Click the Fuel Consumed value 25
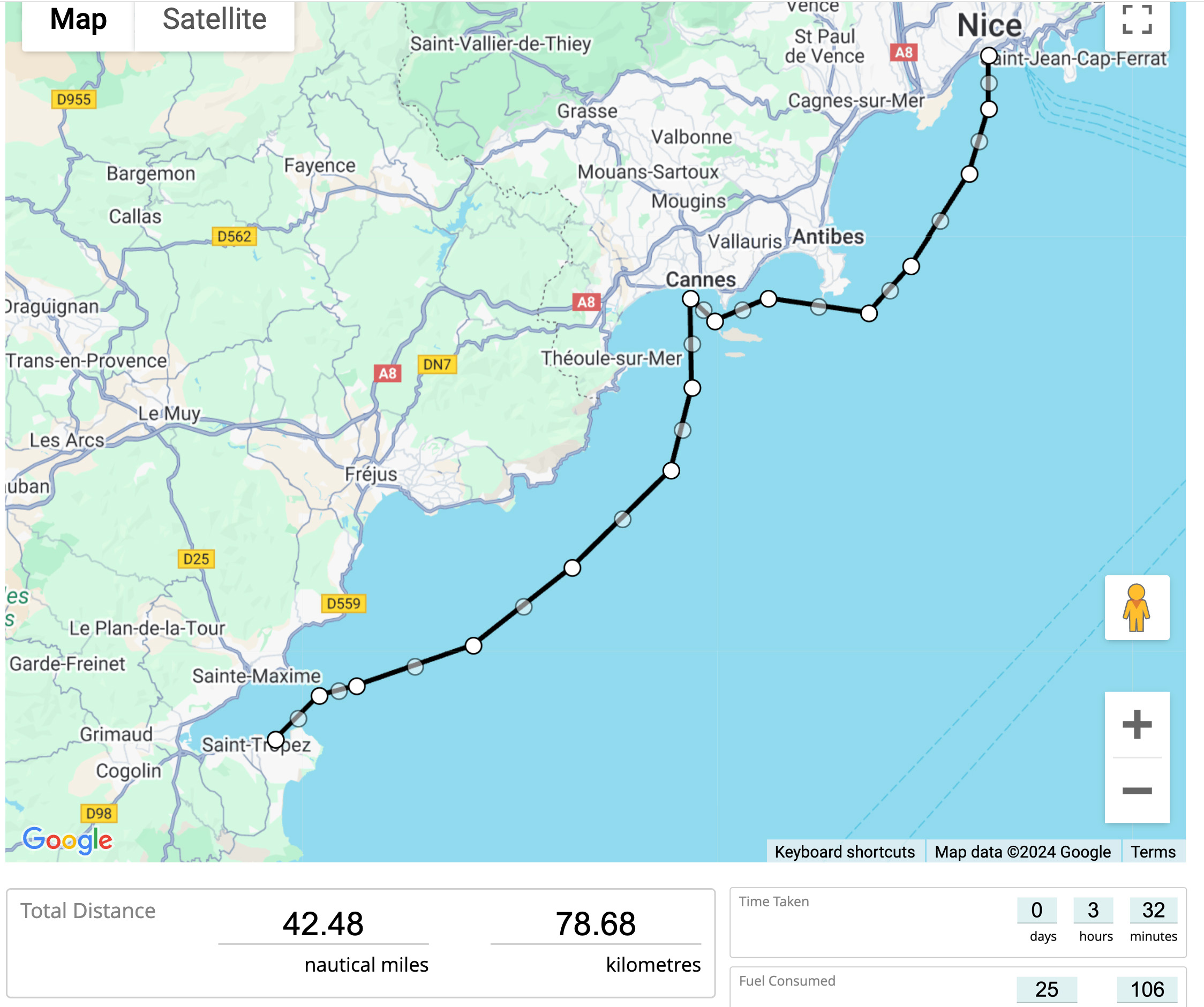Viewport: 1204px width, 1007px height. (1048, 989)
